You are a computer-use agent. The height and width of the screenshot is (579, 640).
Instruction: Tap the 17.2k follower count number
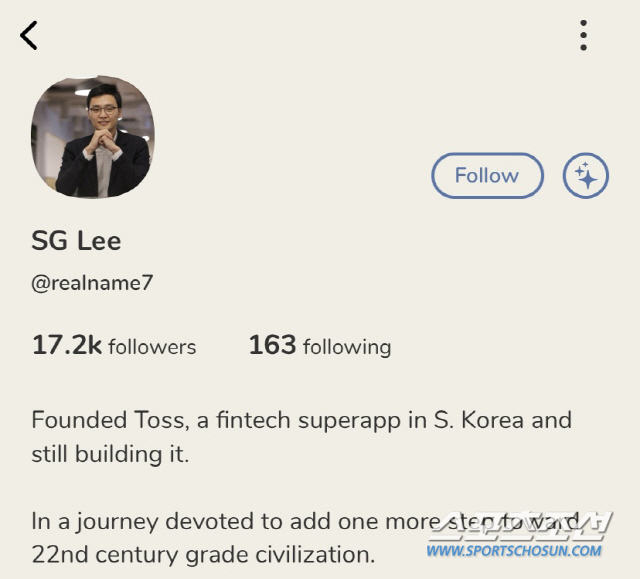pos(66,346)
